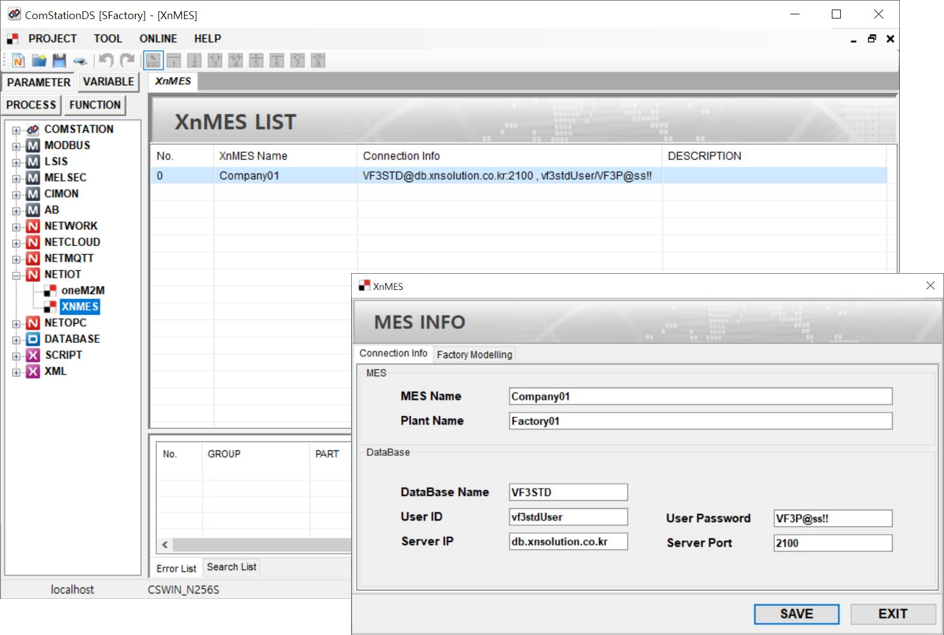Click the Redo arrow icon
The width and height of the screenshot is (944, 635).
127,61
